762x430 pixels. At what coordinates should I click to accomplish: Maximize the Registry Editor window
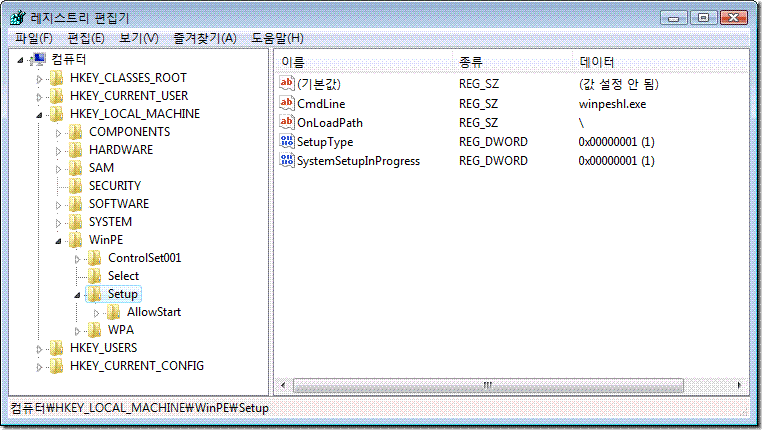pos(703,18)
